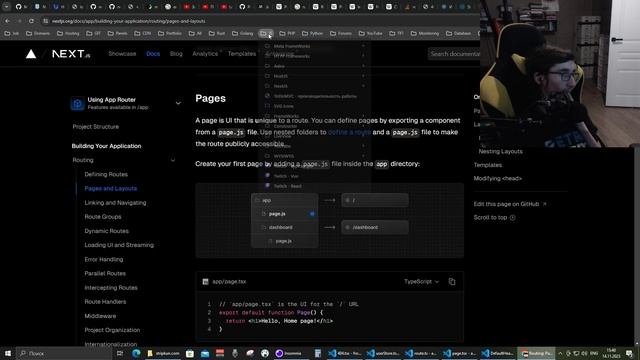Image resolution: width=640 pixels, height=360 pixels.
Task: Click the Windows taskbar search box
Action: [64, 353]
